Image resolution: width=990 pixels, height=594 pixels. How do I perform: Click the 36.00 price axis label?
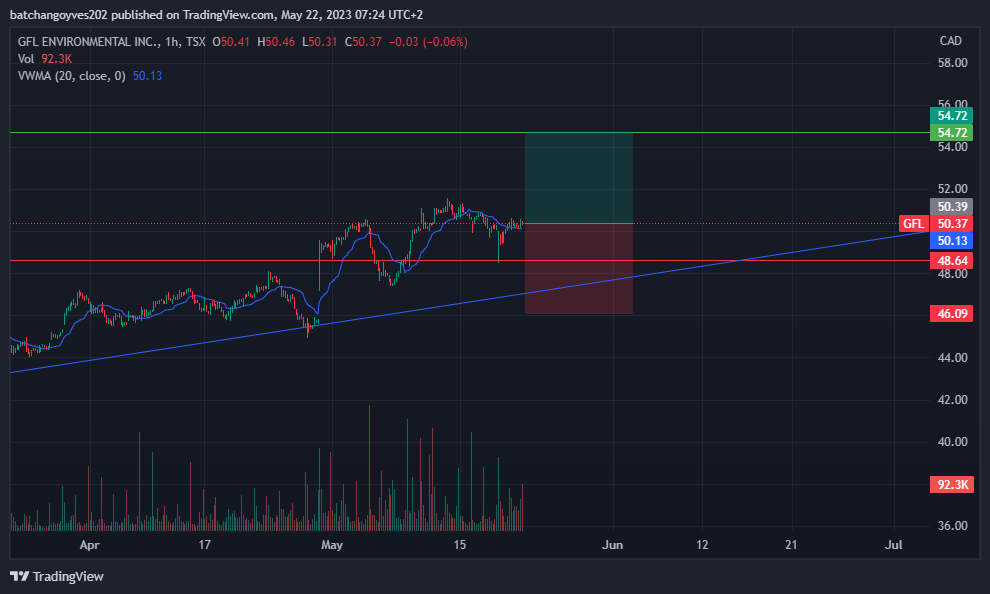click(x=952, y=525)
